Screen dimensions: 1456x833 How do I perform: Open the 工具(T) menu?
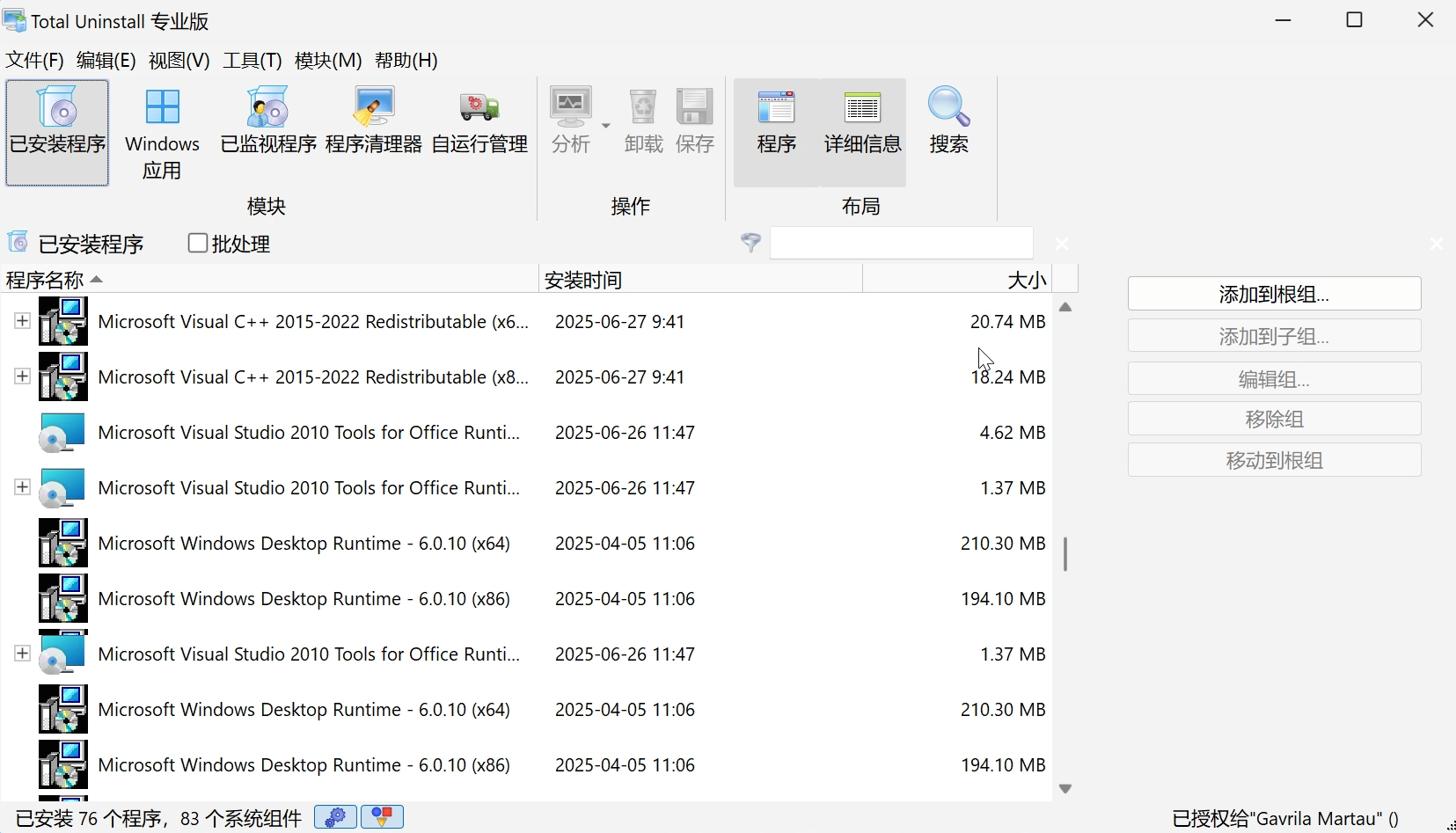point(252,60)
